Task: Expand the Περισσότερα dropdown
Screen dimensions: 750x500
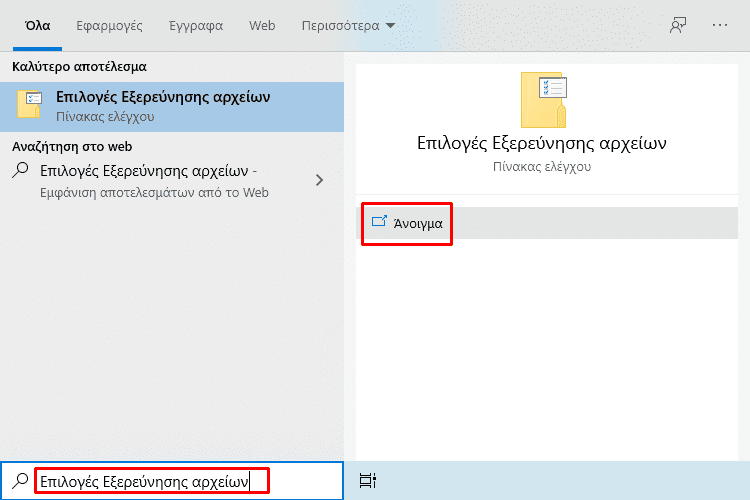Action: pos(348,25)
